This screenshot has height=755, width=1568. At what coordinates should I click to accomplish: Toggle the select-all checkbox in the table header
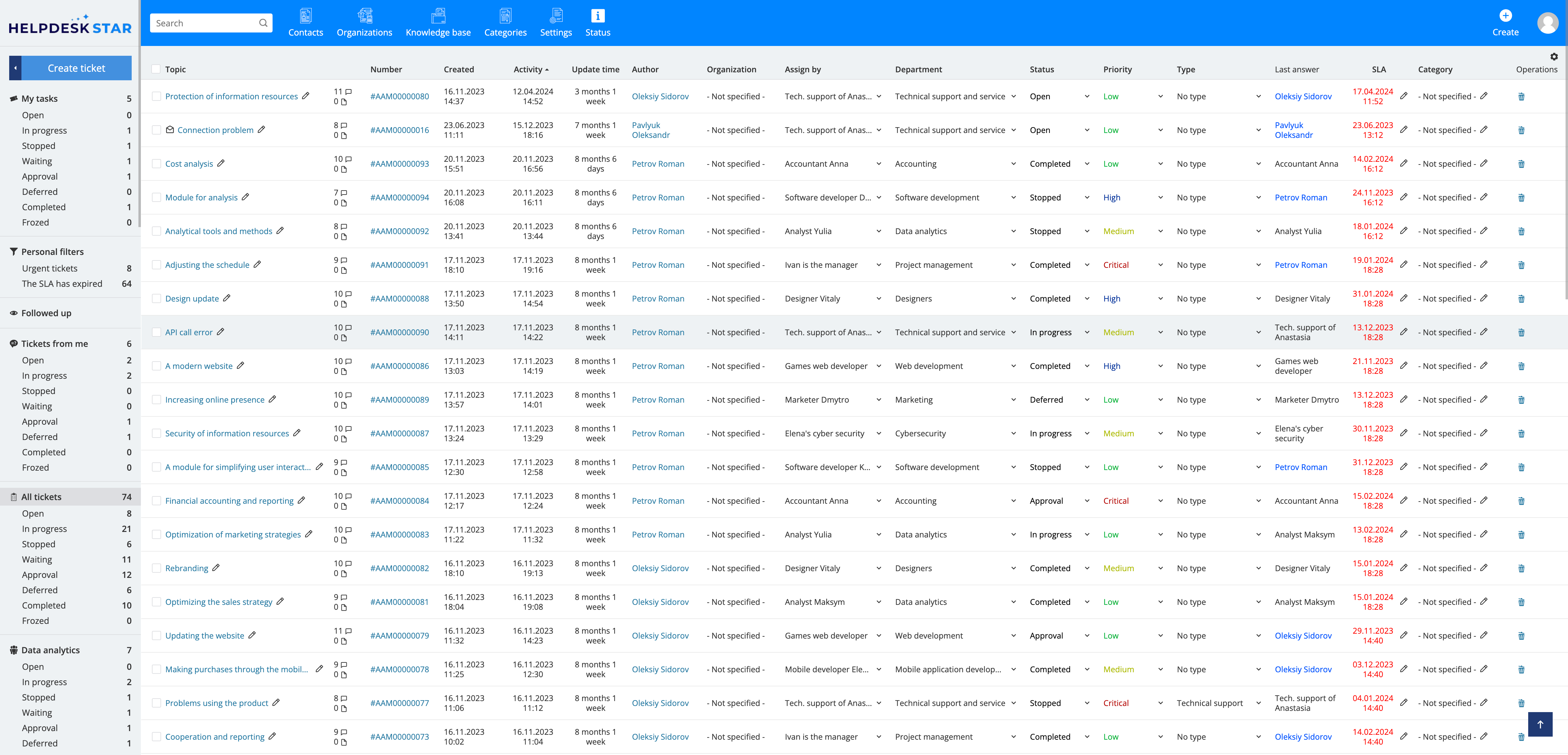click(156, 70)
